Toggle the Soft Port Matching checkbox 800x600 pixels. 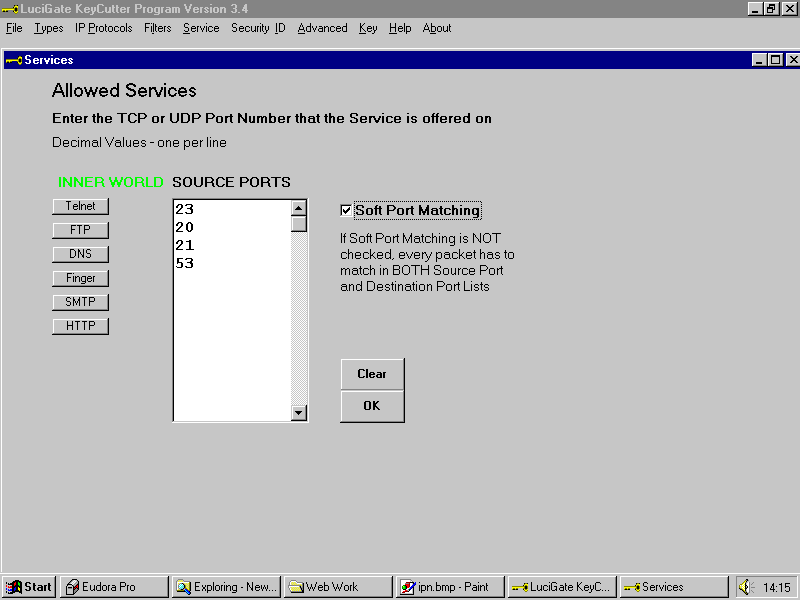tap(346, 210)
